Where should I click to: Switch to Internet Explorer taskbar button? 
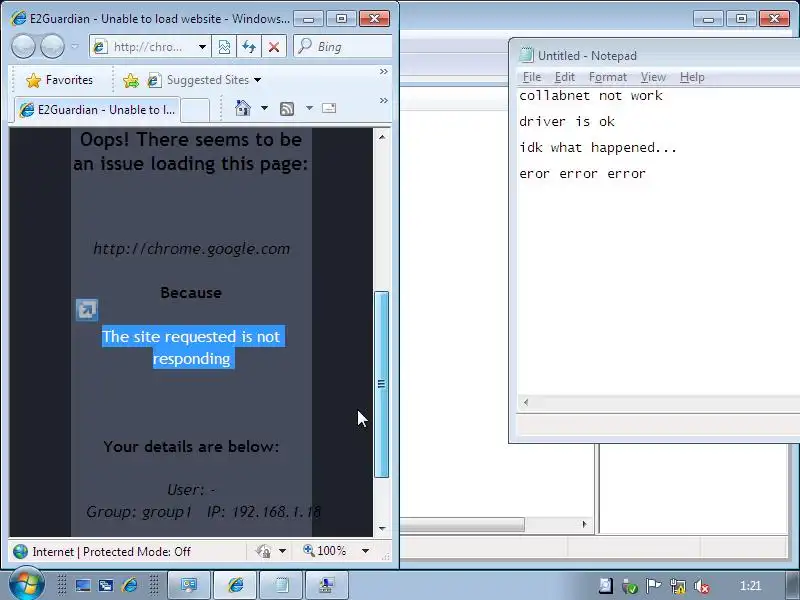(x=235, y=585)
